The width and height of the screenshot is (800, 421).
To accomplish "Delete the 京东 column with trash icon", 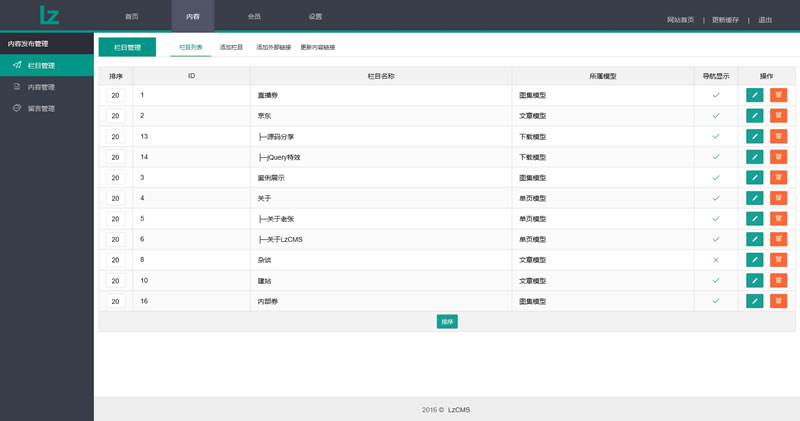I will click(x=778, y=116).
